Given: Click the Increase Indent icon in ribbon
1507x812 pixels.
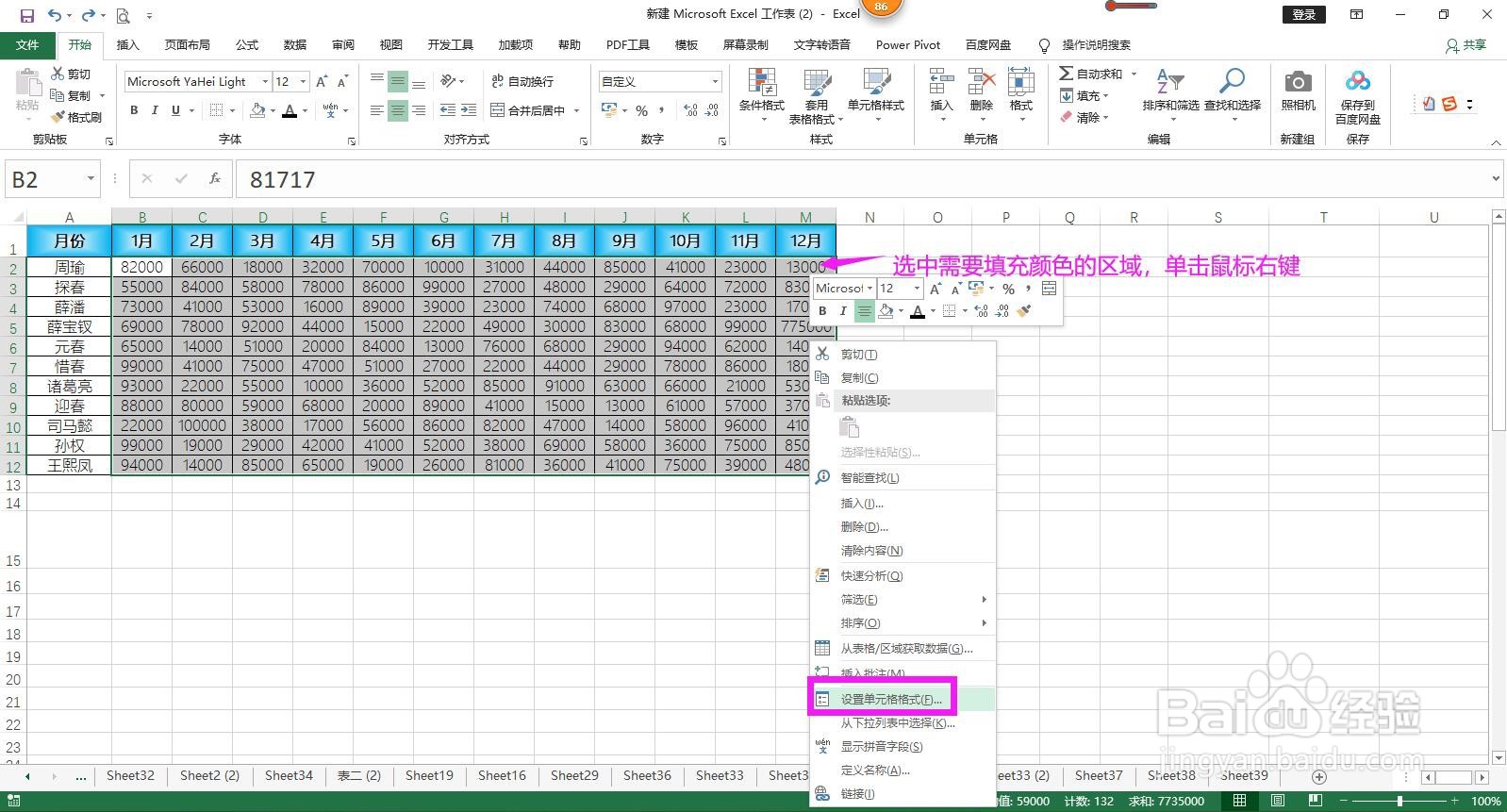Looking at the screenshot, I should pos(469,110).
